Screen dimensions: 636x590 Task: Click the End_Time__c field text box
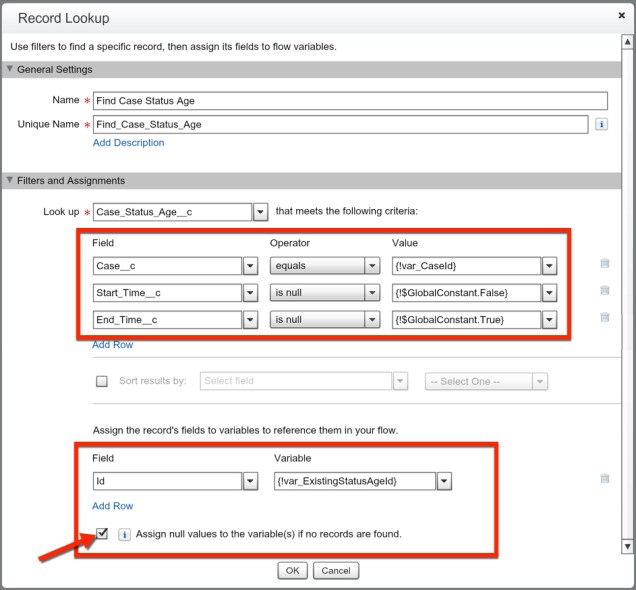pyautogui.click(x=168, y=320)
